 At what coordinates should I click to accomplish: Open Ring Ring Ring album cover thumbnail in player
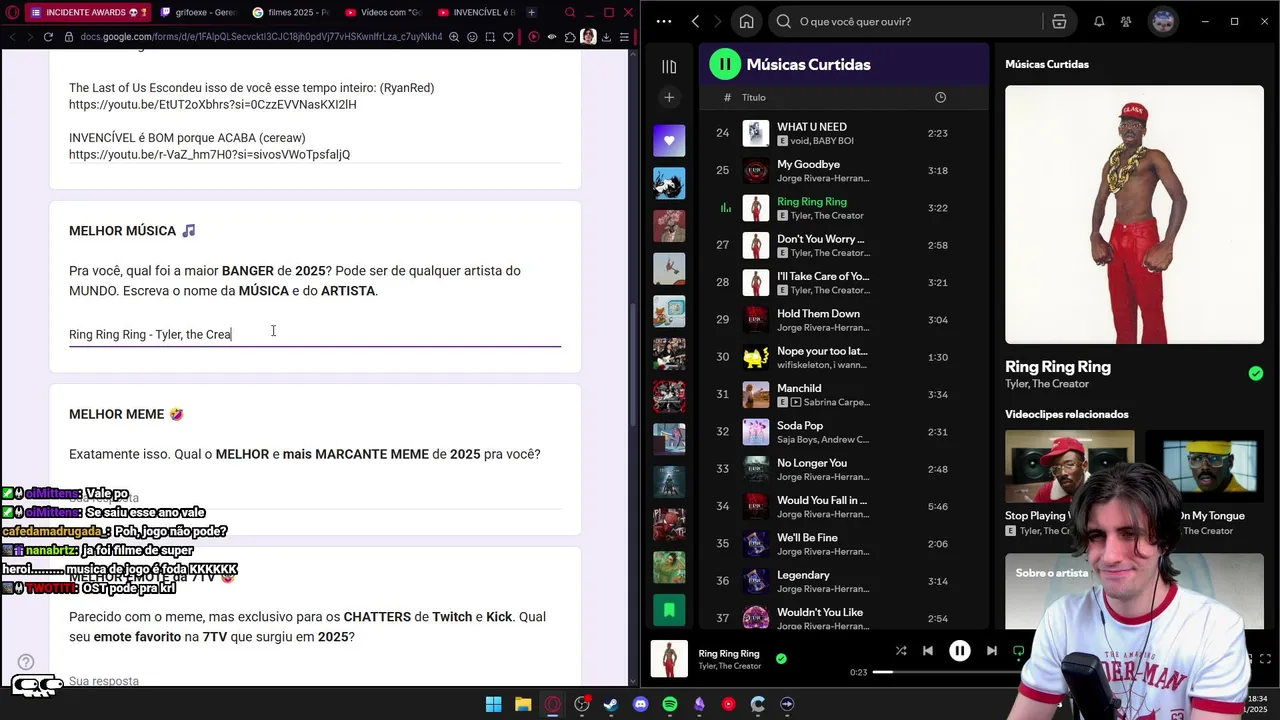click(669, 659)
